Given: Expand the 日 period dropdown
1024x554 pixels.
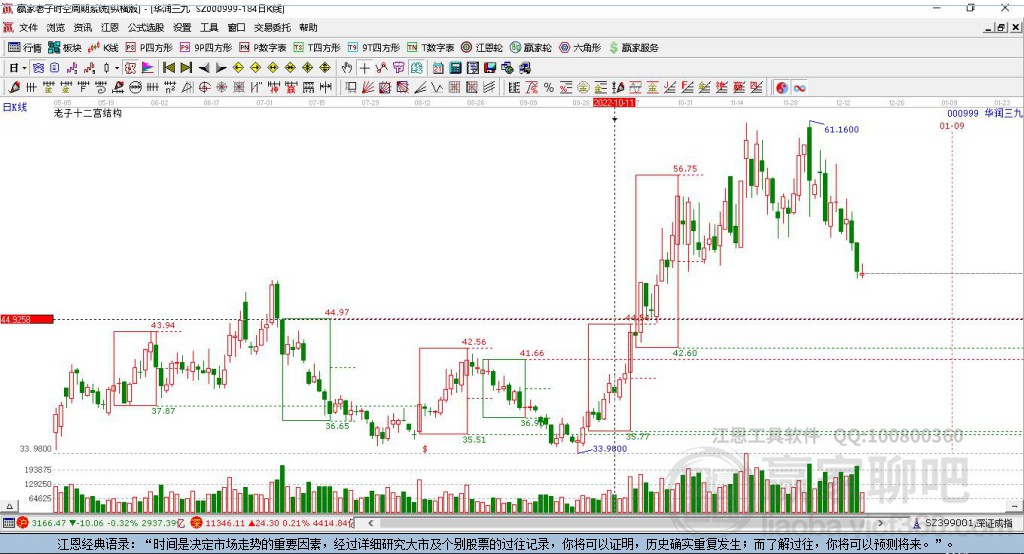Looking at the screenshot, I should 24,68.
